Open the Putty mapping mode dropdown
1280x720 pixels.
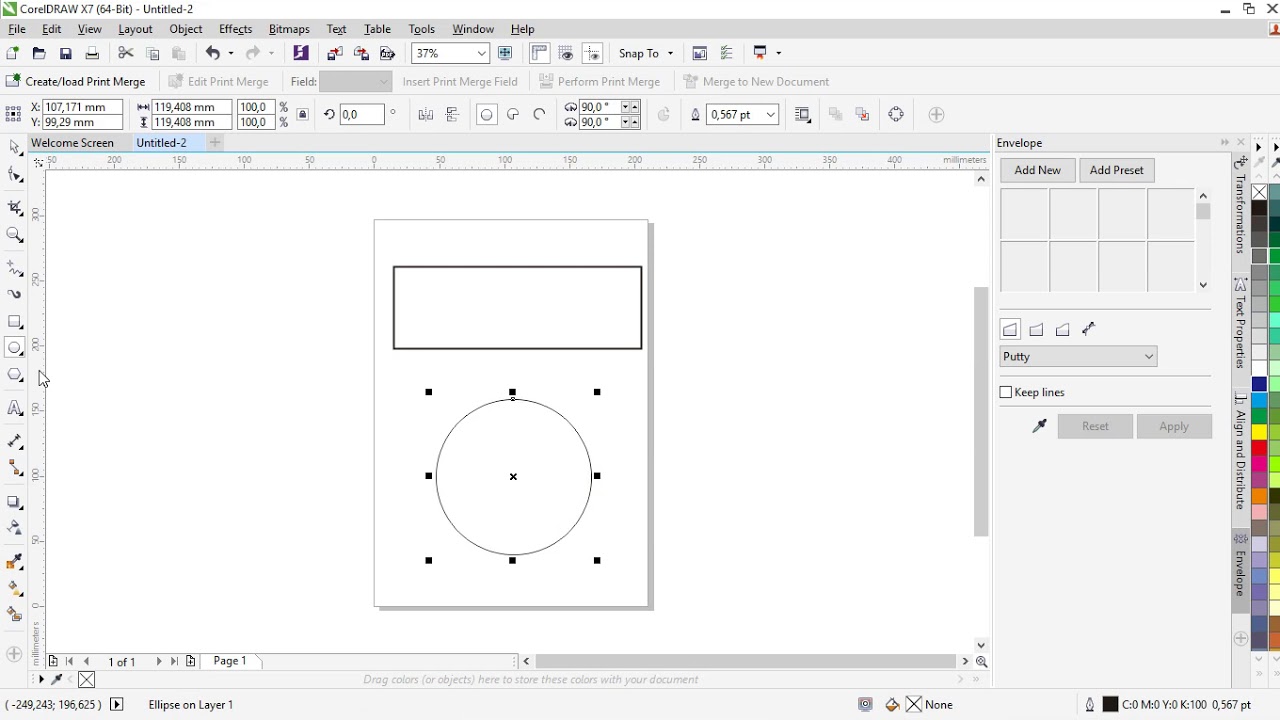[x=1078, y=357]
